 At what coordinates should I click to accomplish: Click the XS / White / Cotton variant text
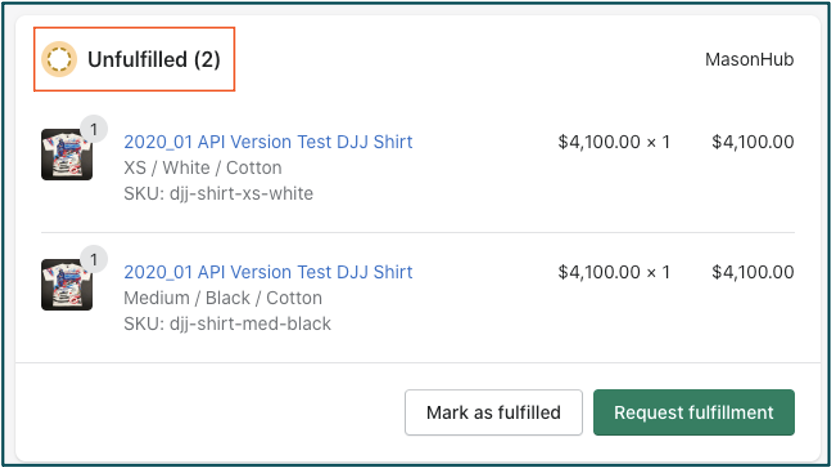[202, 168]
